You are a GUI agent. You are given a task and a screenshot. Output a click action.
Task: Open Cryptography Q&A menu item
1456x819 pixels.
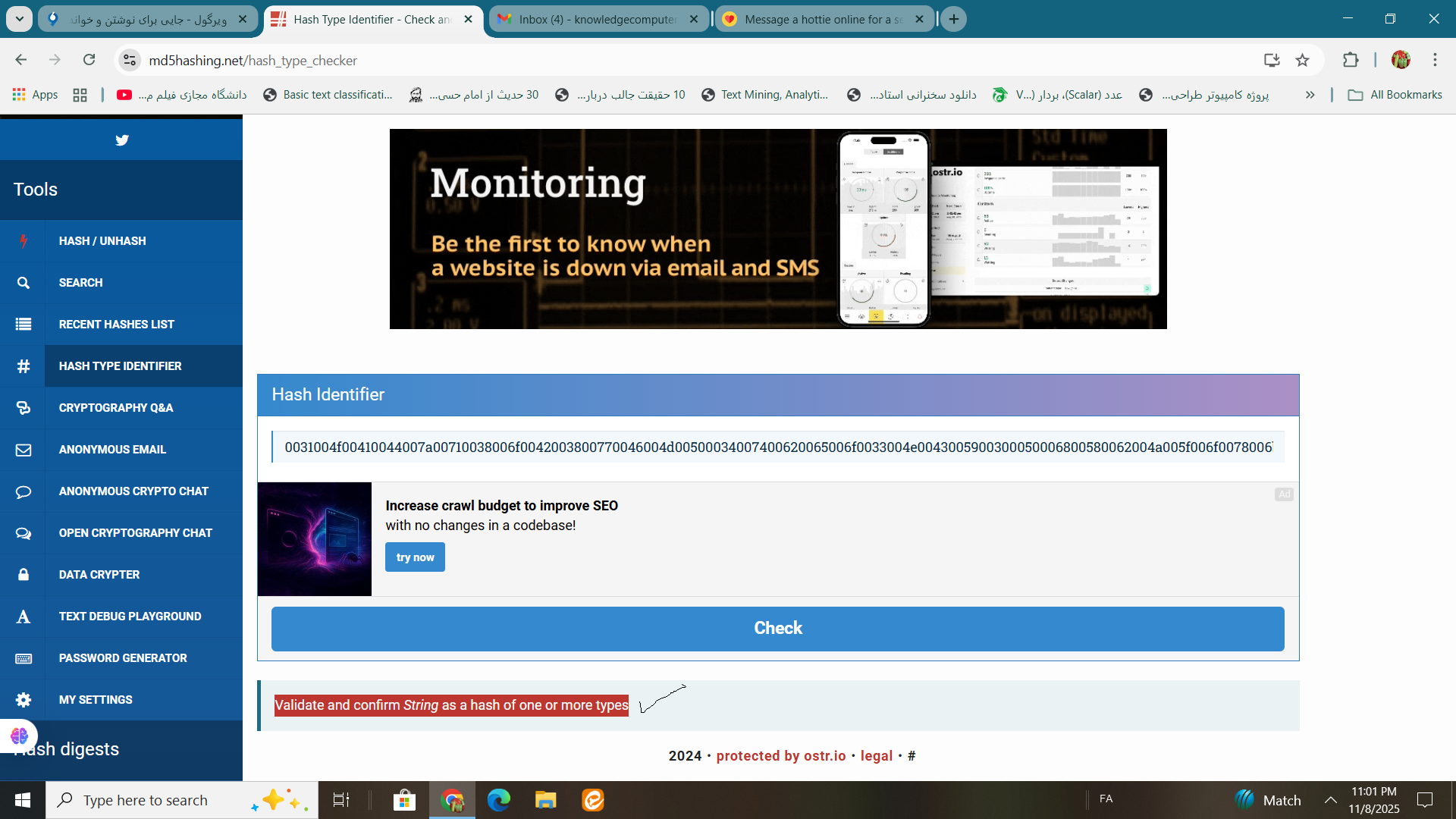[x=116, y=408]
